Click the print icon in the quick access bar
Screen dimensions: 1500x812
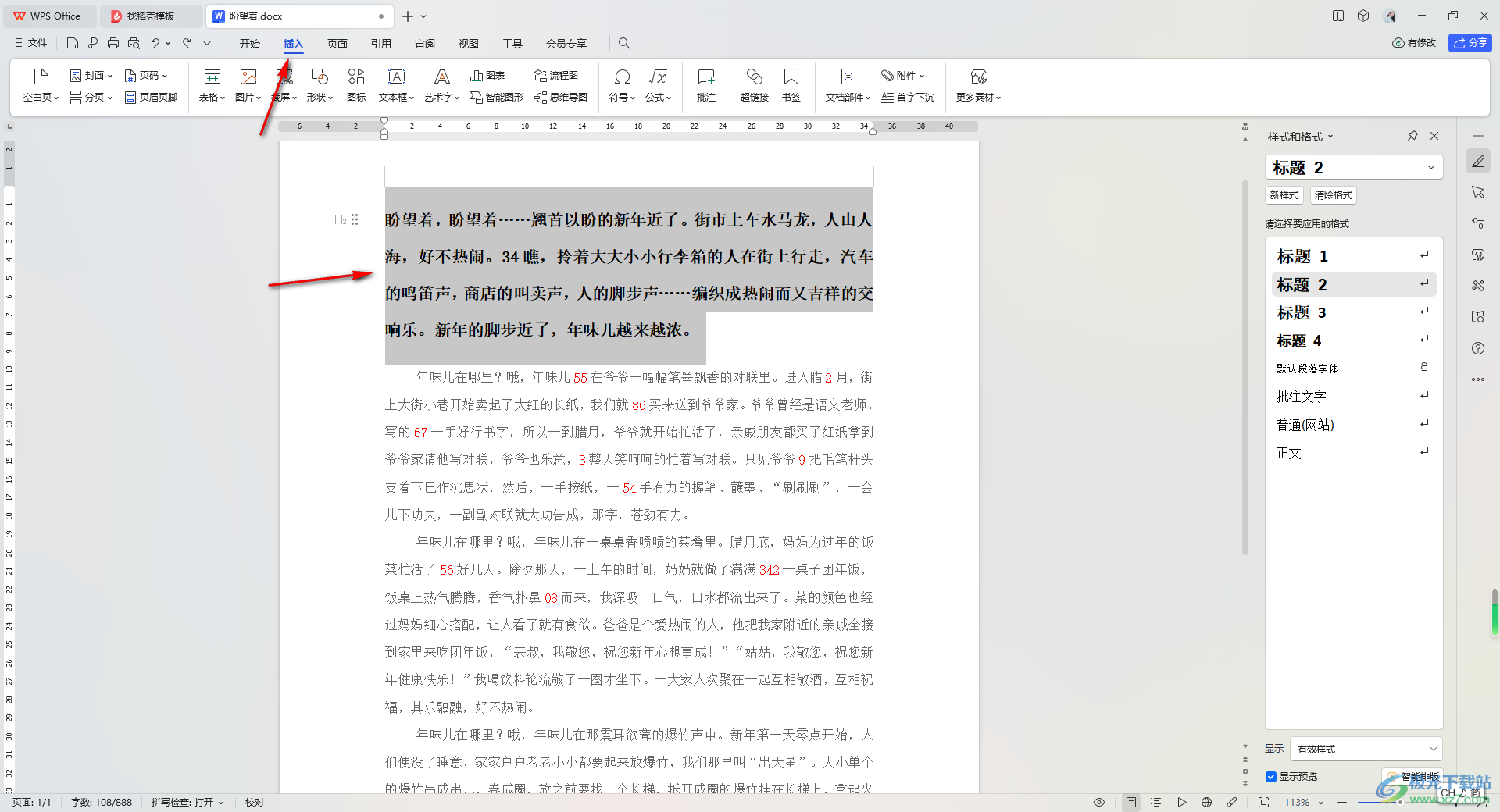113,44
